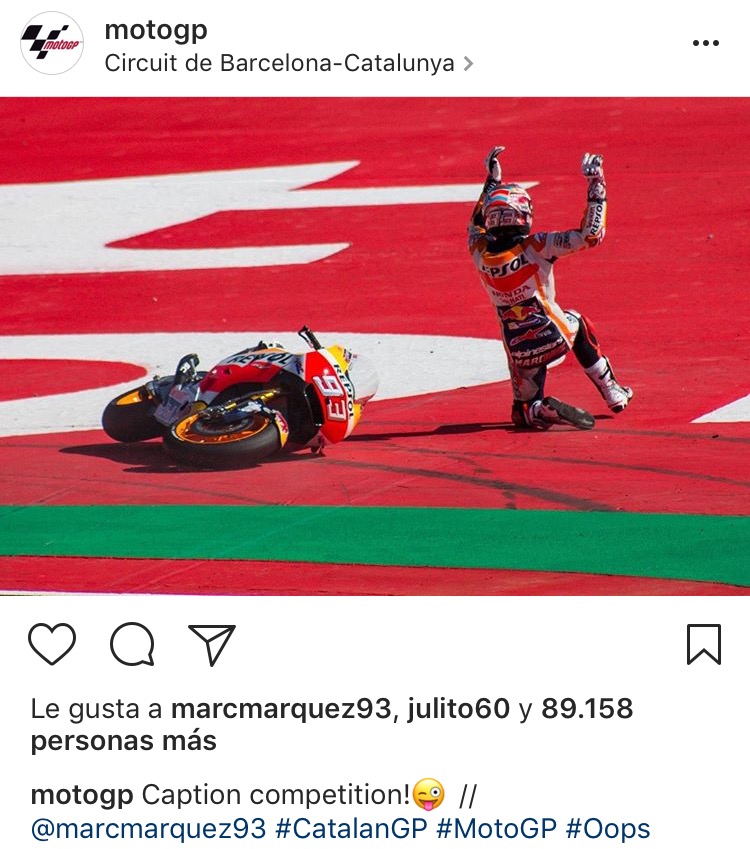The height and width of the screenshot is (849, 750).
Task: Open comments via the speech bubble icon
Action: click(132, 644)
